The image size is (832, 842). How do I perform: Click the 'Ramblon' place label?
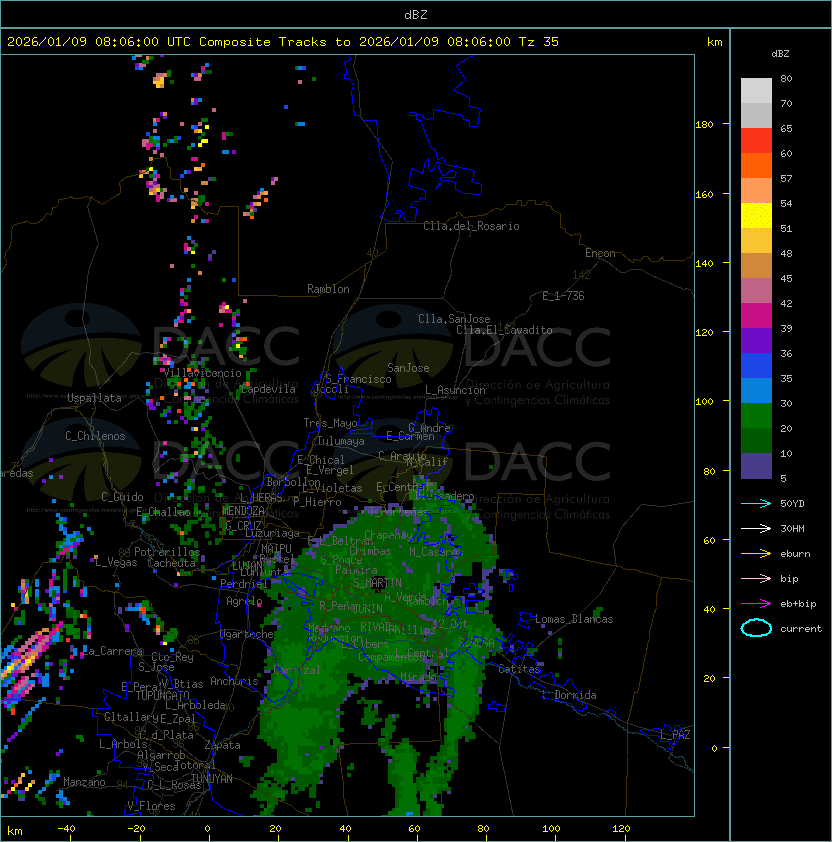[328, 289]
